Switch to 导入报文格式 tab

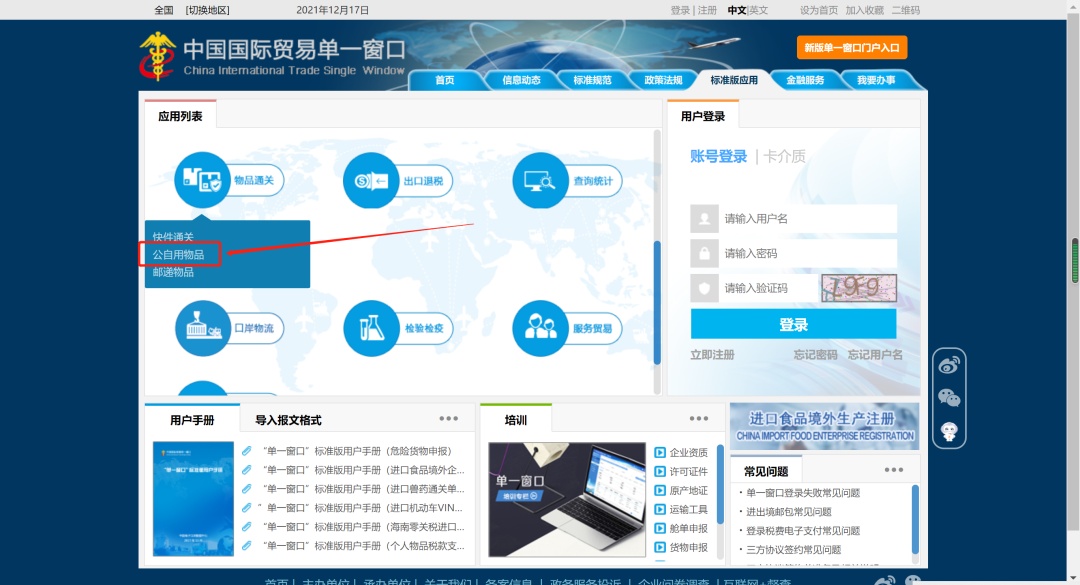pos(288,420)
